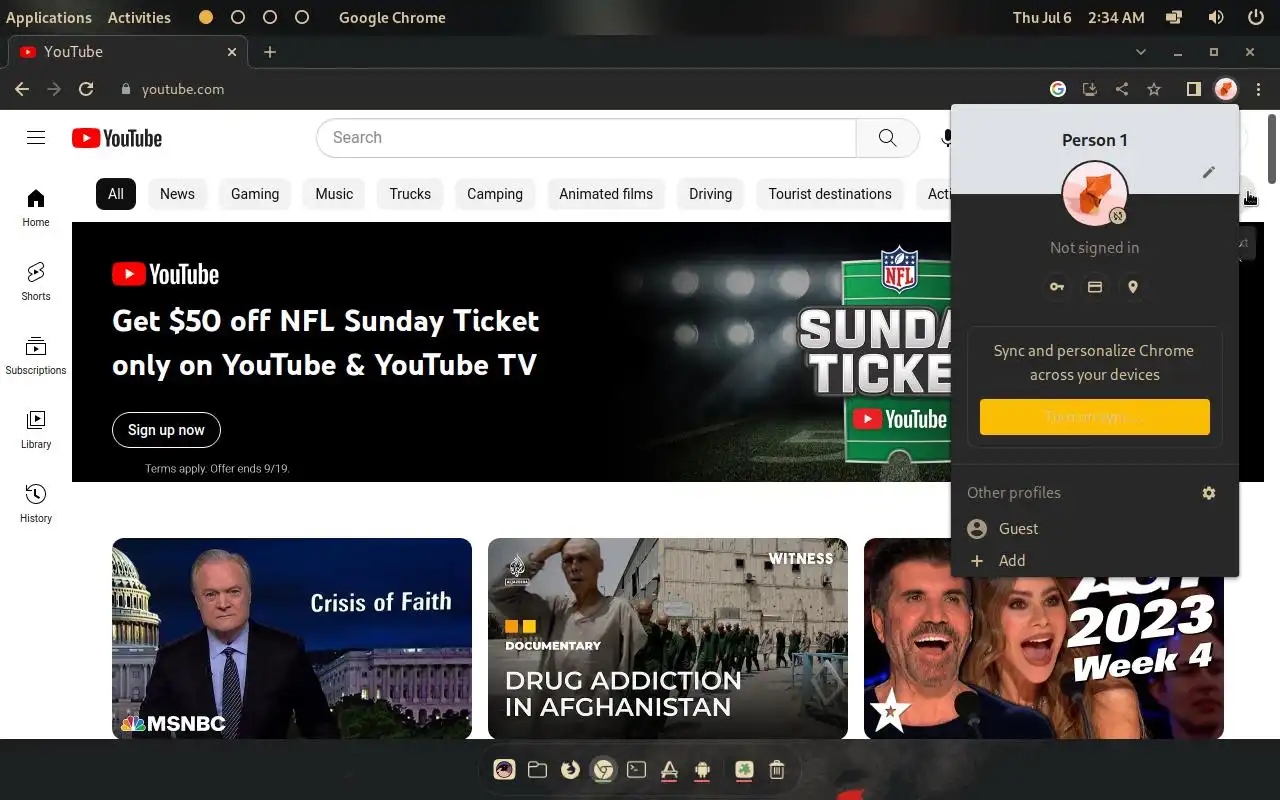
Task: Click the Turn on sync button
Action: click(x=1095, y=417)
